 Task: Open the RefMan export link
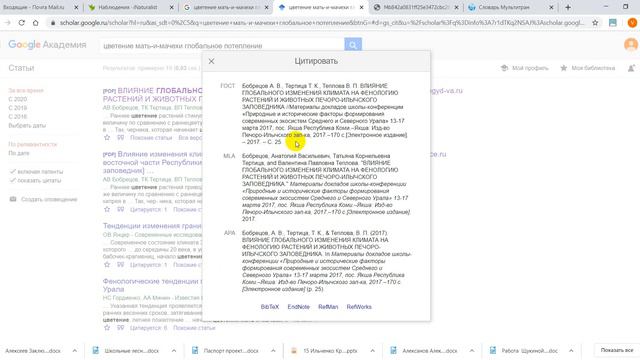click(328, 307)
